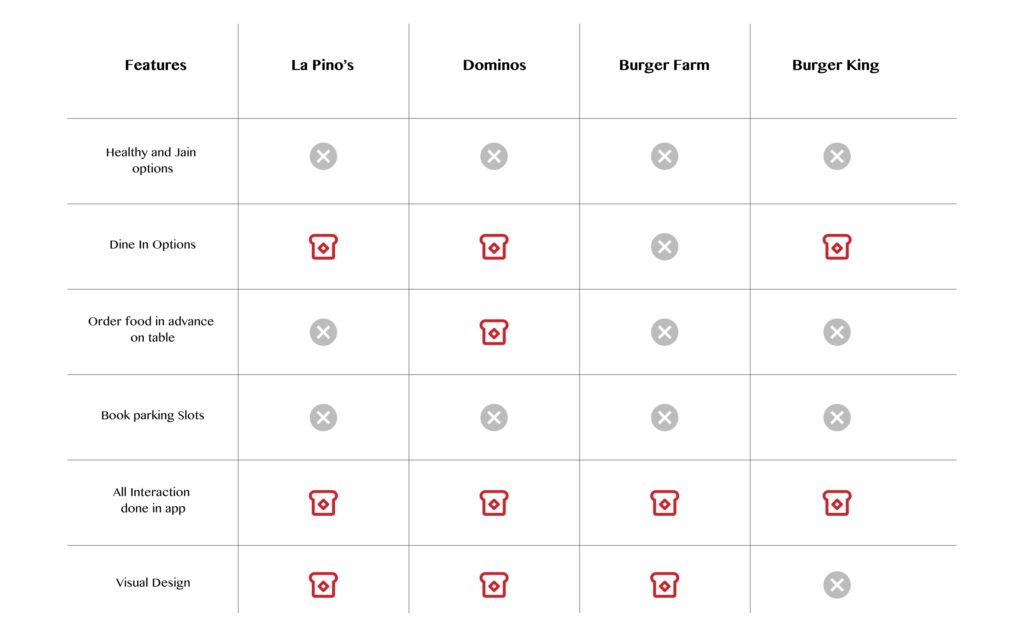Click Dominos Dine In Options red icon
The width and height of the screenshot is (1024, 637).
(x=494, y=247)
